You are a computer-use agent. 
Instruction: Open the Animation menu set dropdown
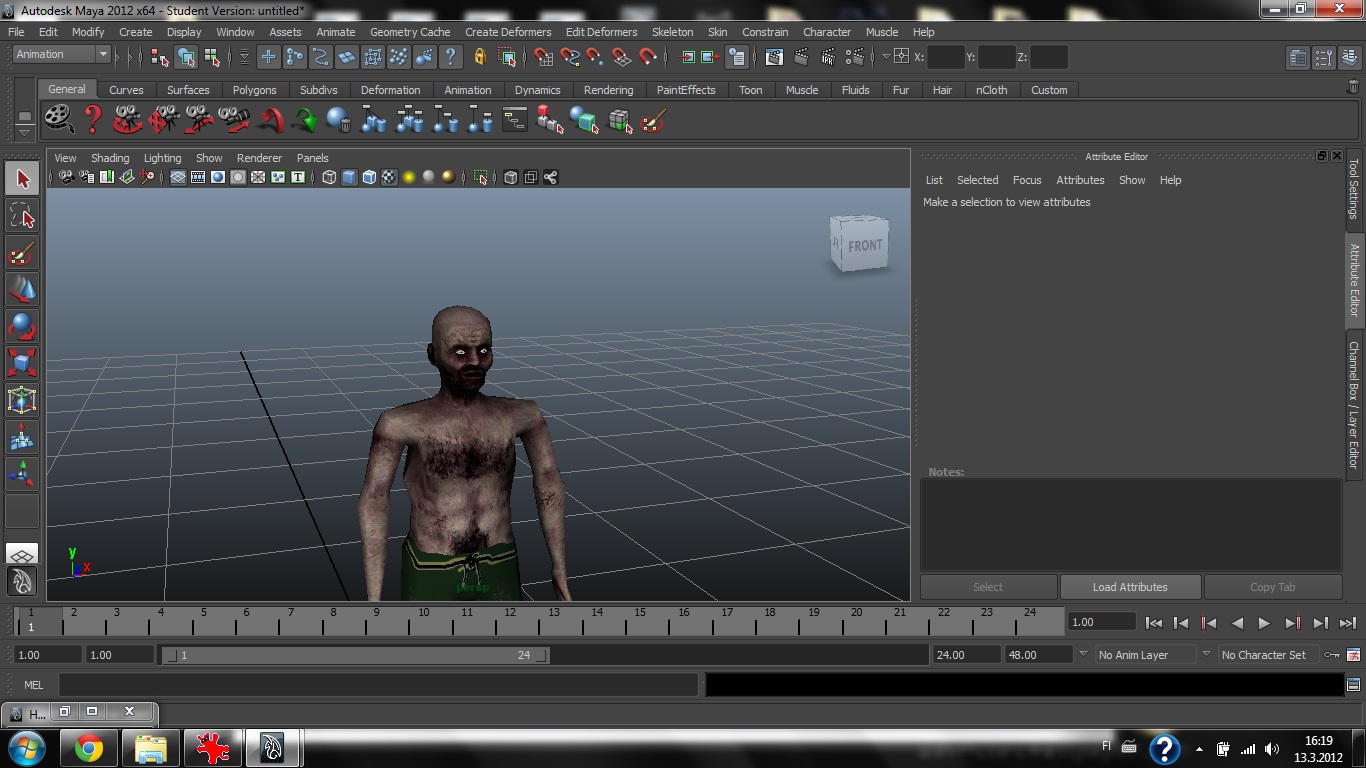[62, 55]
